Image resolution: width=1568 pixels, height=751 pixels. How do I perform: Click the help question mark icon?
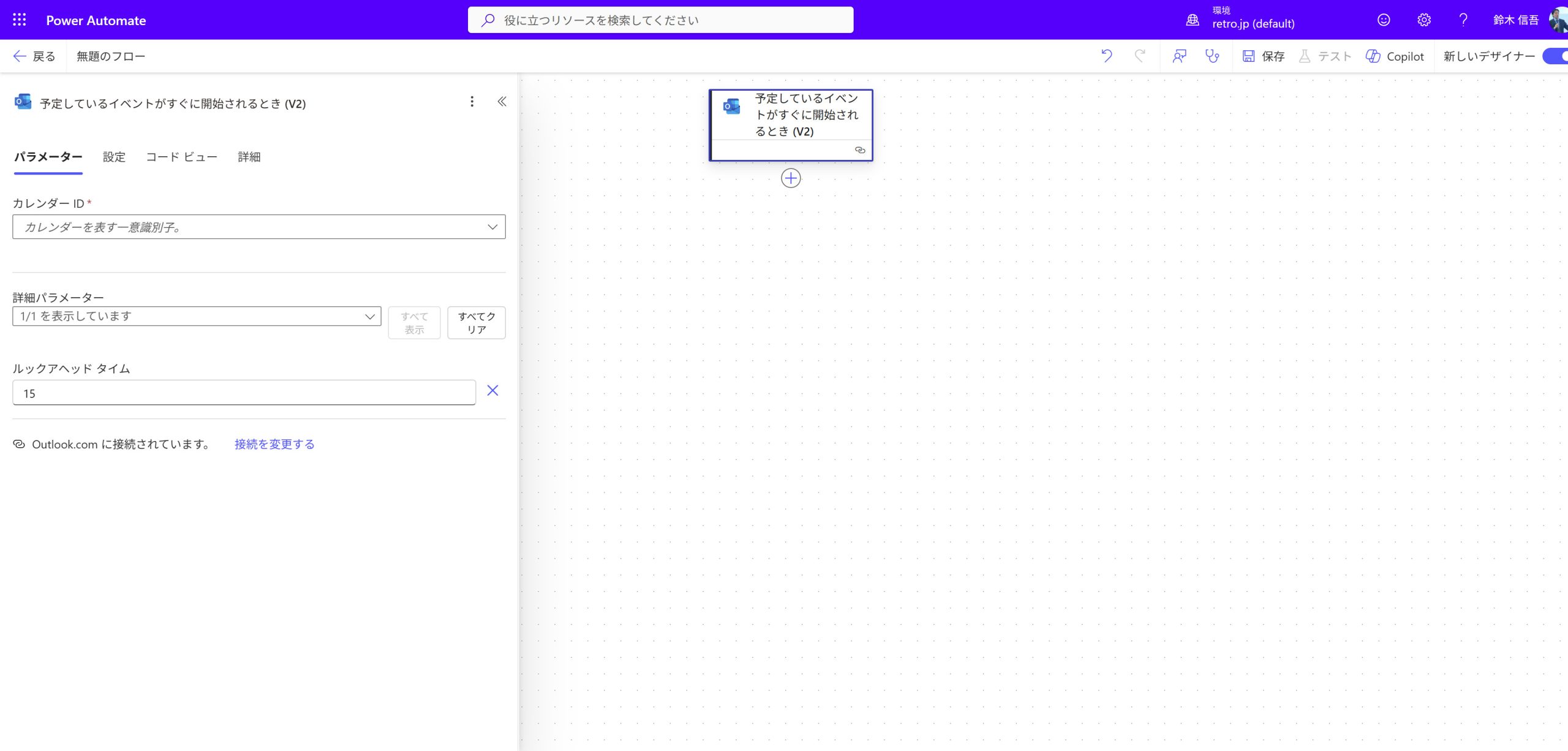click(x=1463, y=20)
